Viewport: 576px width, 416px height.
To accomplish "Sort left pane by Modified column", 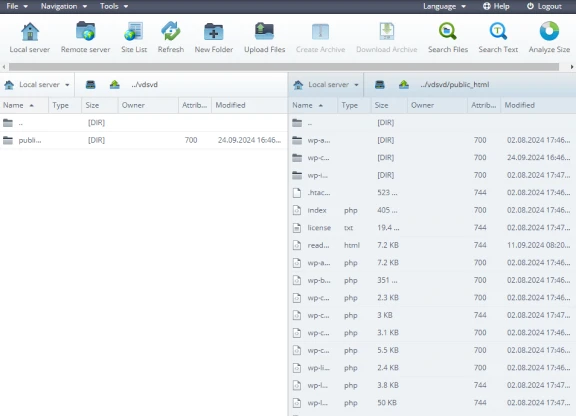I will 249,105.
